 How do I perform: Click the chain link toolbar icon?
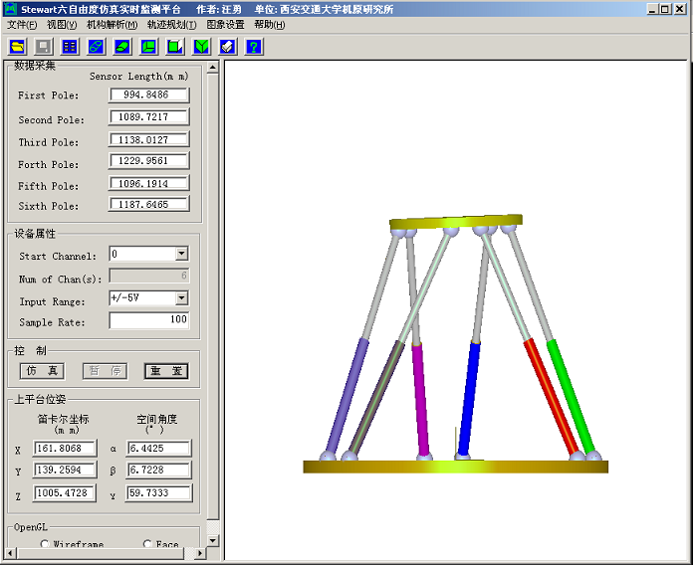tap(96, 46)
